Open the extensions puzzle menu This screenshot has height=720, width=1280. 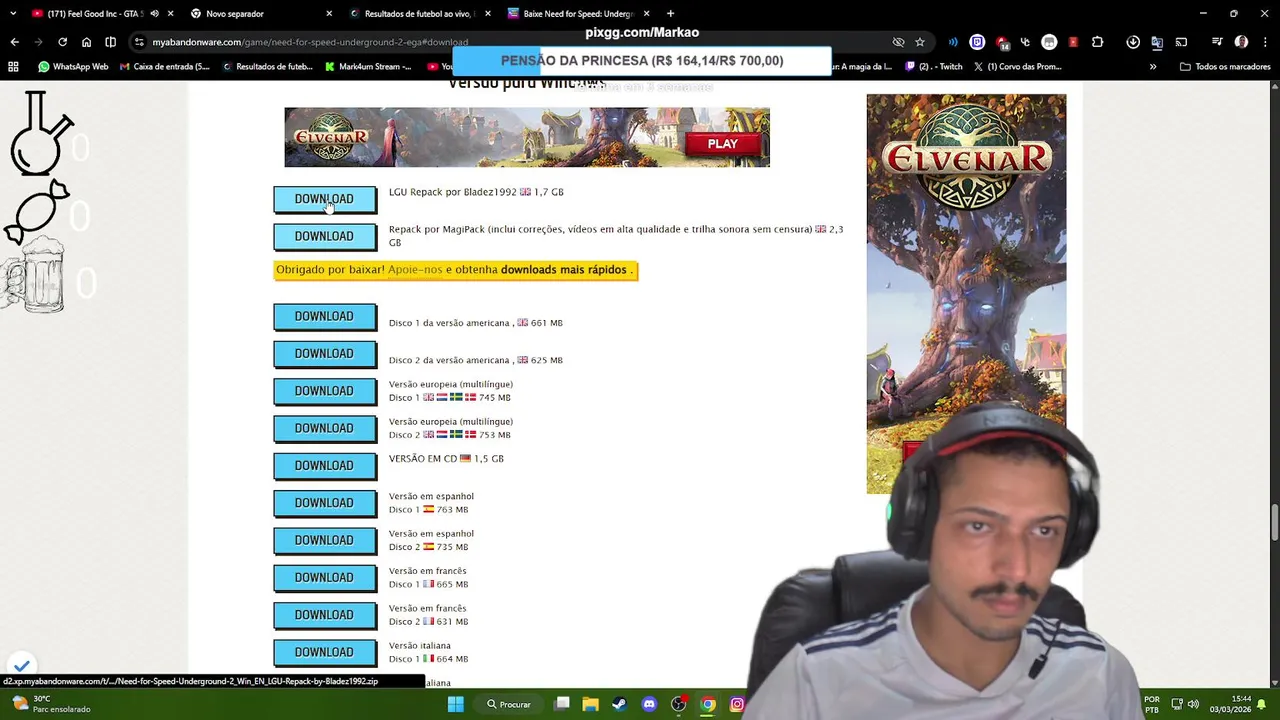tap(1097, 42)
